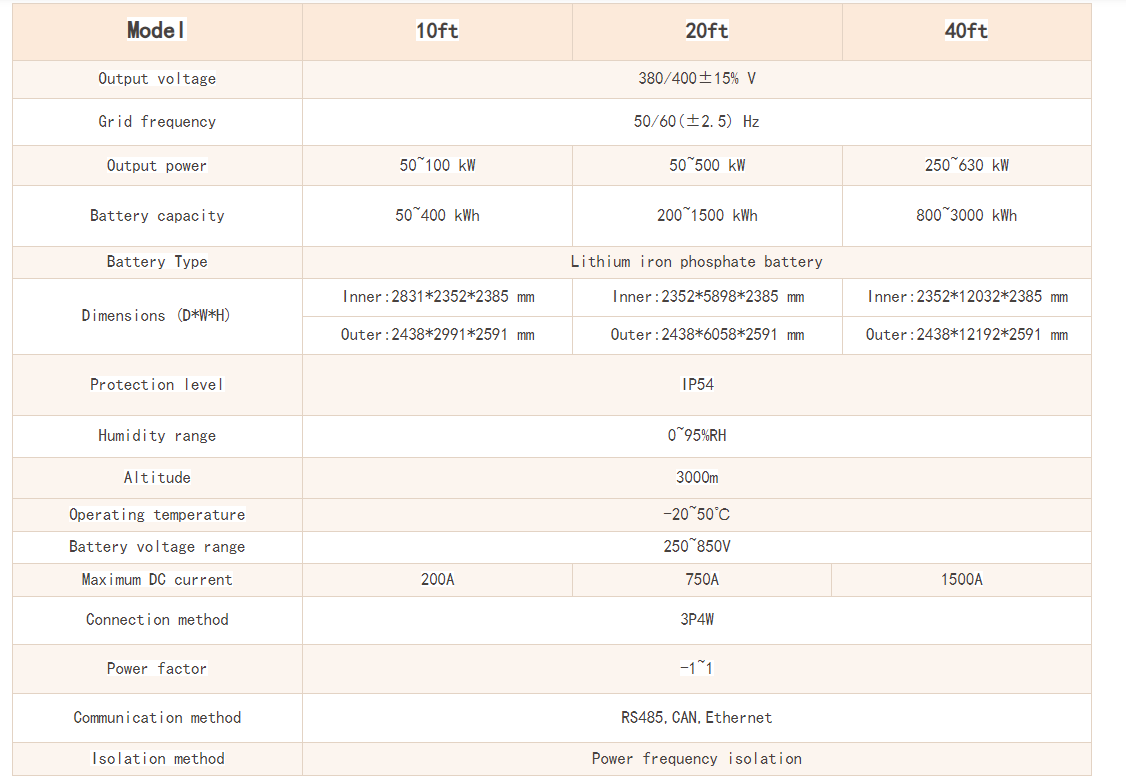Click the IP54 protection level value
Screen dimensions: 1126x781
(697, 385)
